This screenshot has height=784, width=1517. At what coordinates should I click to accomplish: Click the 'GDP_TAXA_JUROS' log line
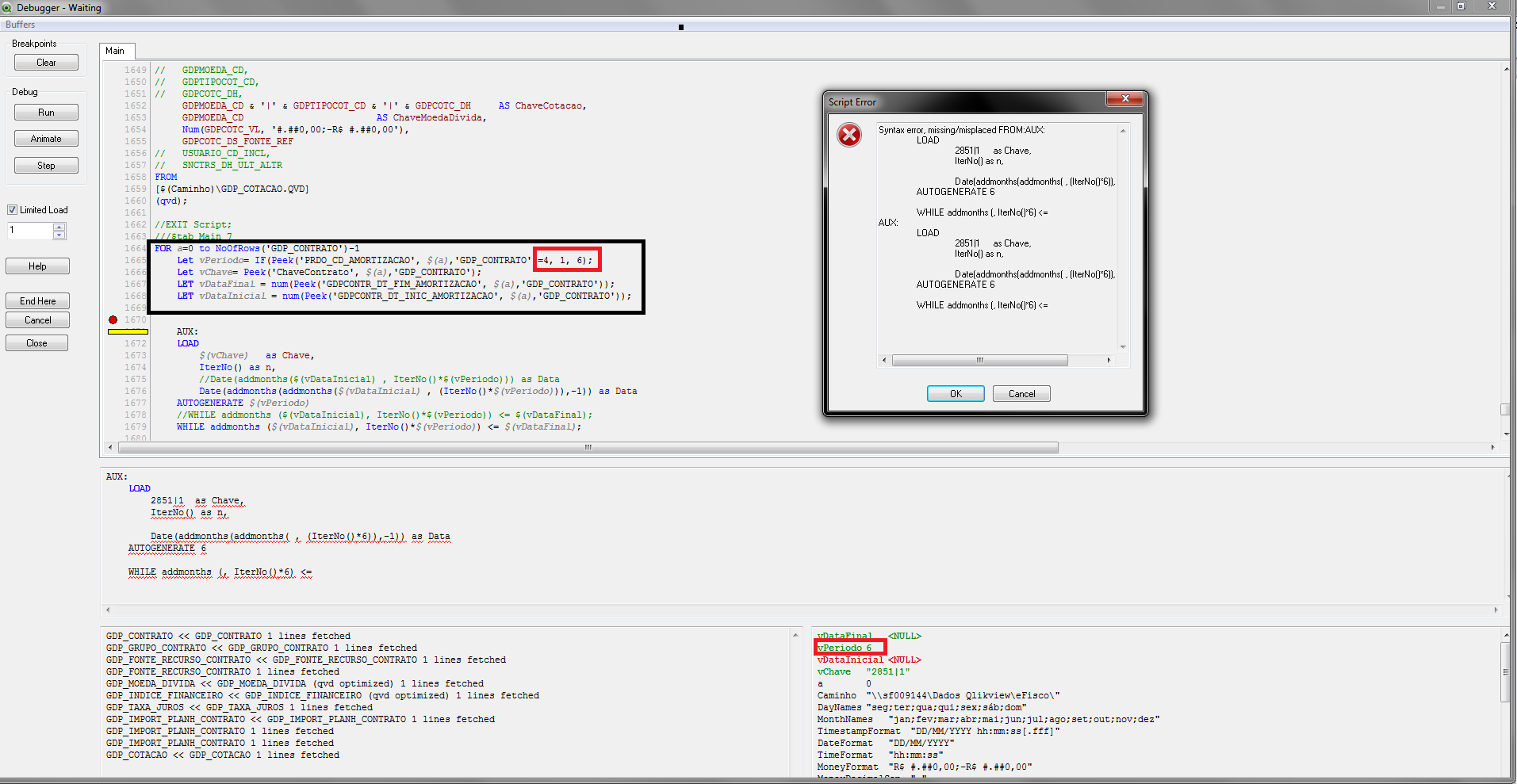[239, 707]
